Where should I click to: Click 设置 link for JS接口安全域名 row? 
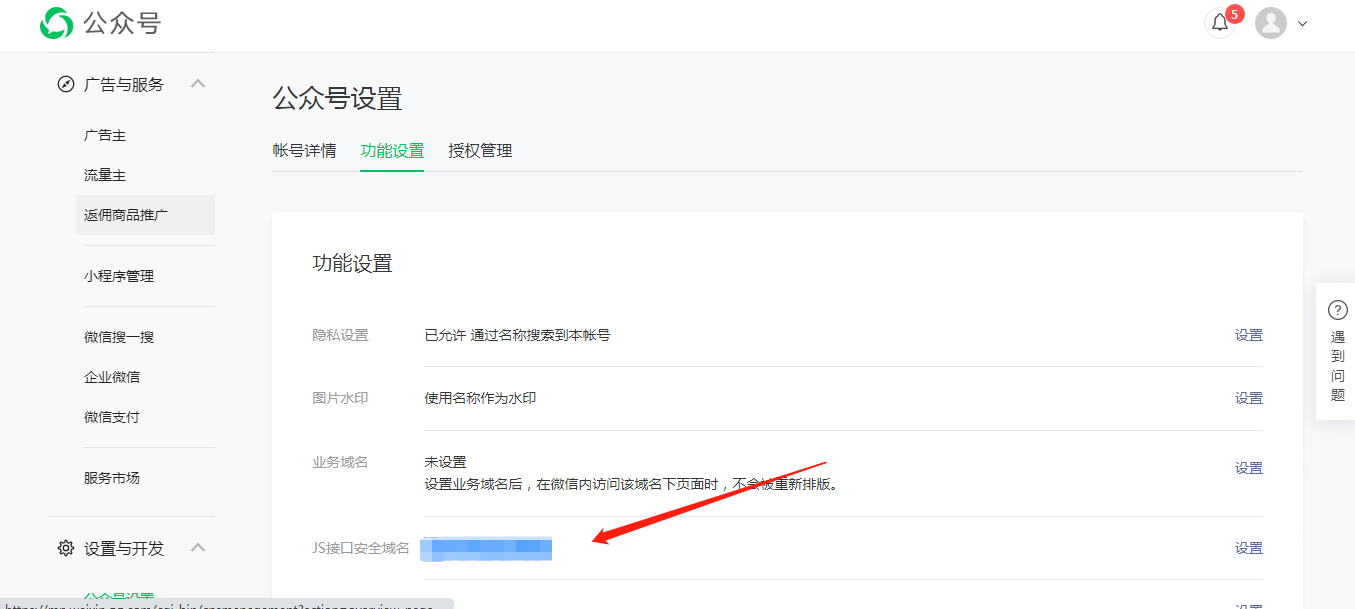coord(1249,548)
